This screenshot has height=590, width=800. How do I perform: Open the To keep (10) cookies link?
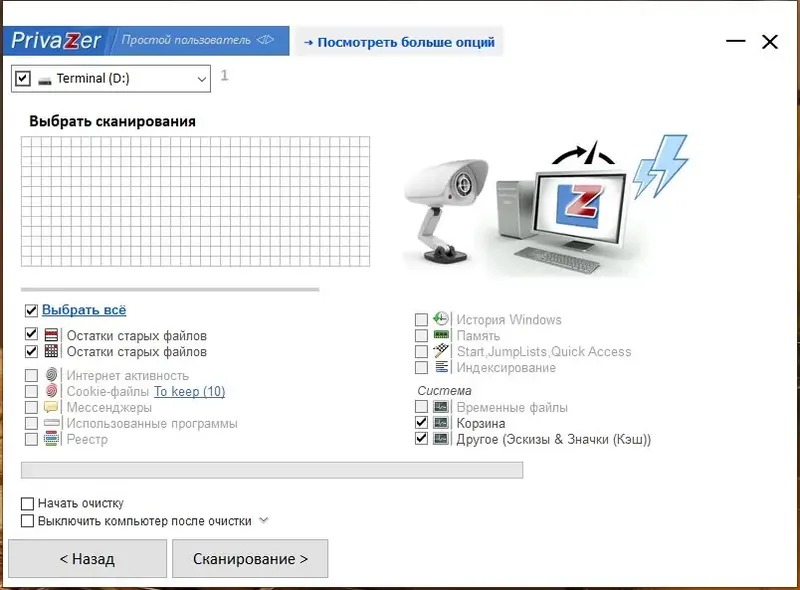point(189,391)
